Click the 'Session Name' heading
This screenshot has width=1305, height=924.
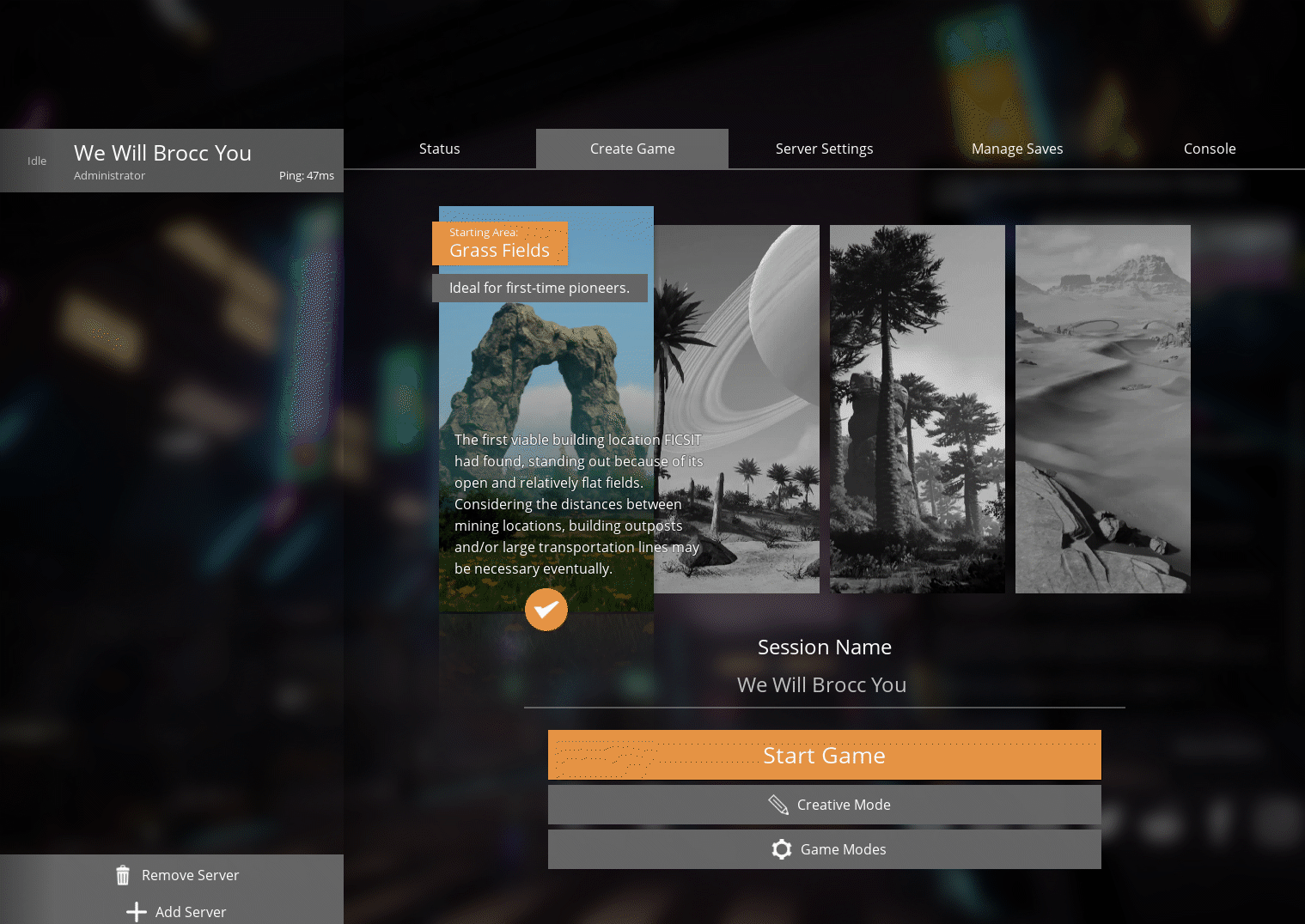coord(825,647)
